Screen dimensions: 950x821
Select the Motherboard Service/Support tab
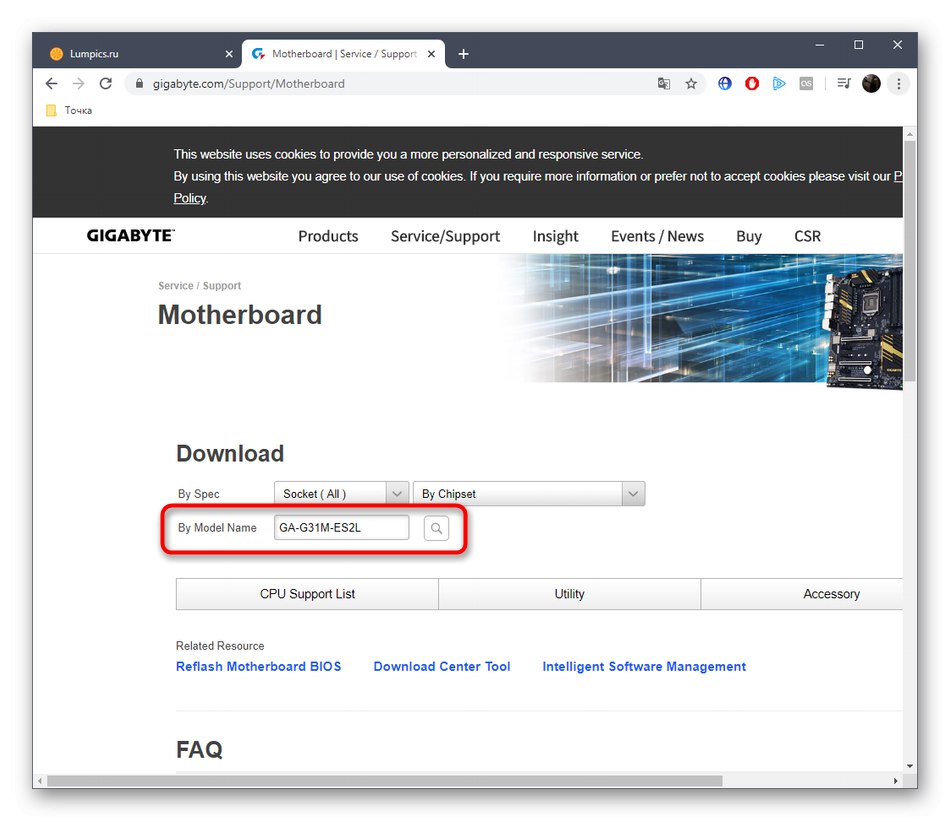pos(344,54)
